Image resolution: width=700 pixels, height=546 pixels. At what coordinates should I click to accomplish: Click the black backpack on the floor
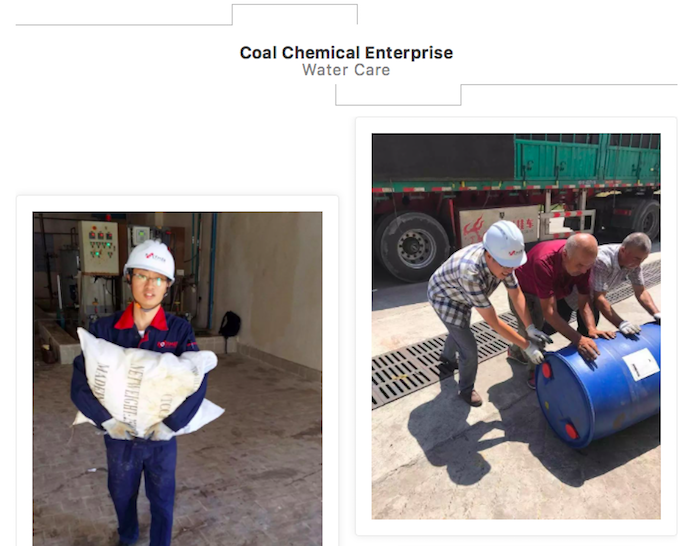click(x=229, y=325)
